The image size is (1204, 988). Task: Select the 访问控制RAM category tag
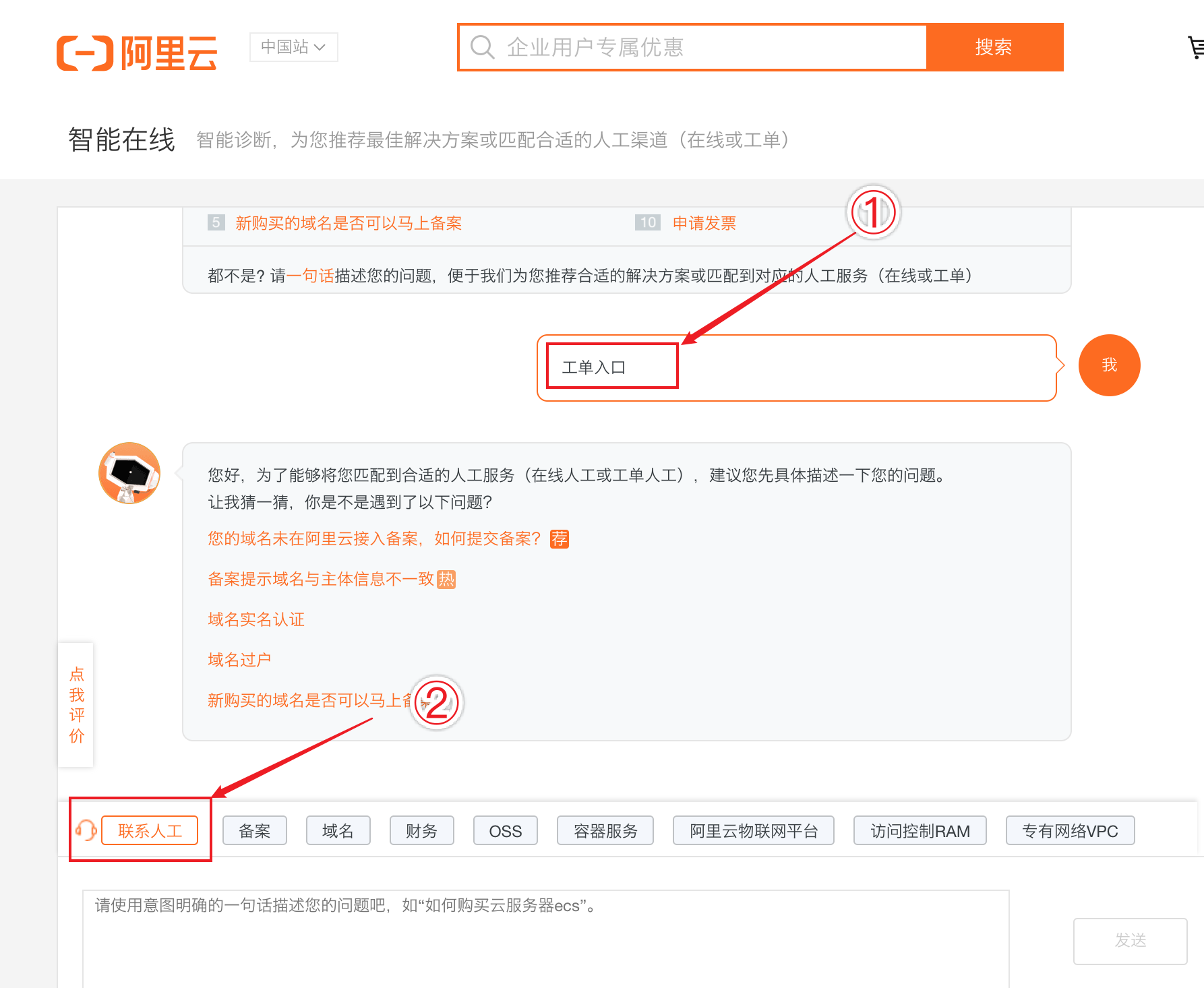(920, 830)
